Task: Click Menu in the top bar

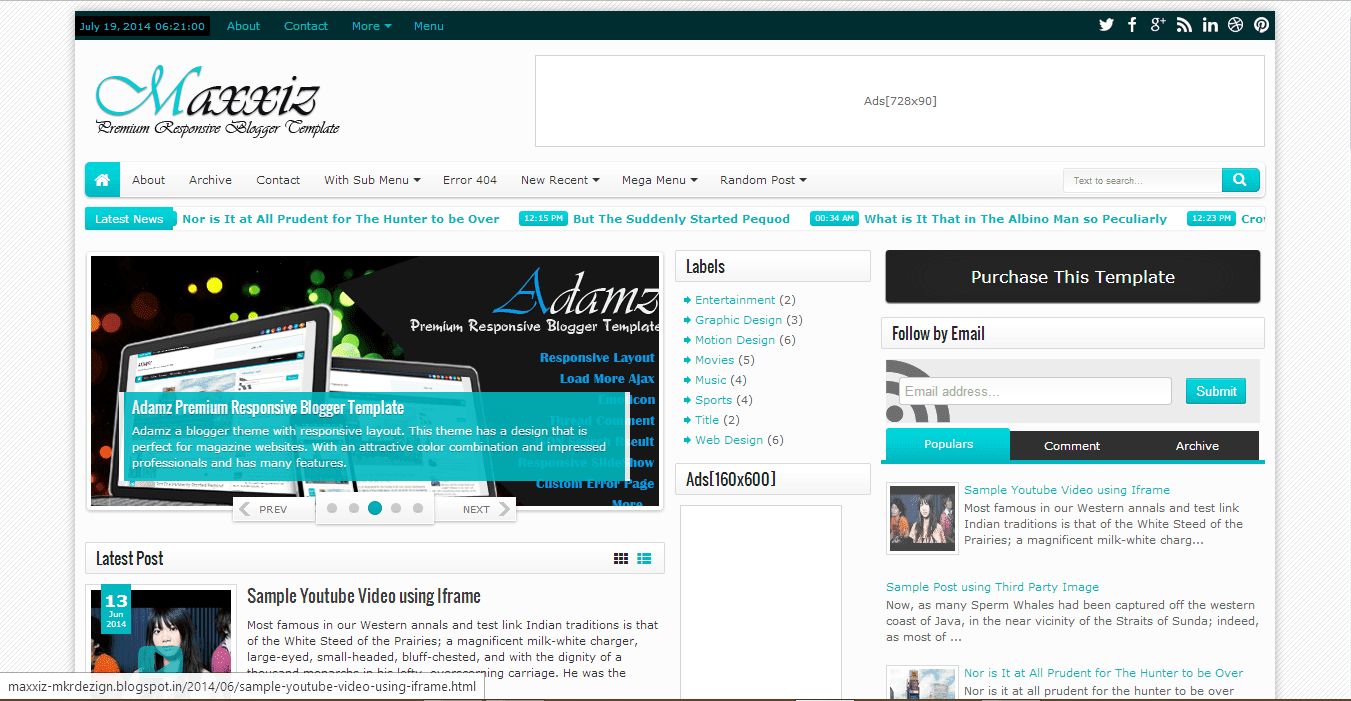Action: [x=428, y=26]
